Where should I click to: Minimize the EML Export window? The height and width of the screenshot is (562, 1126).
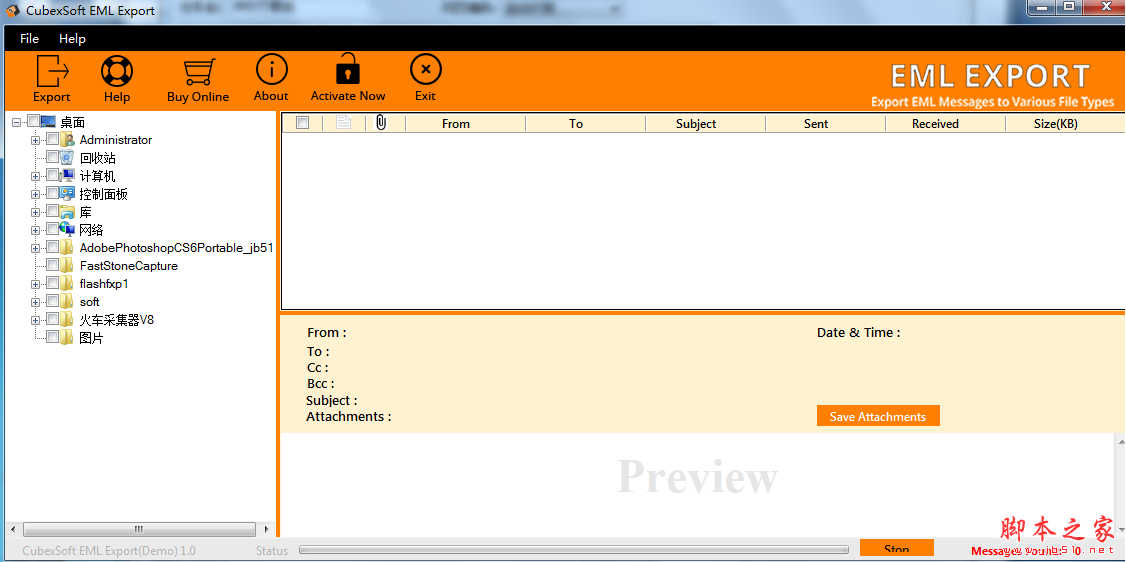tap(1043, 7)
